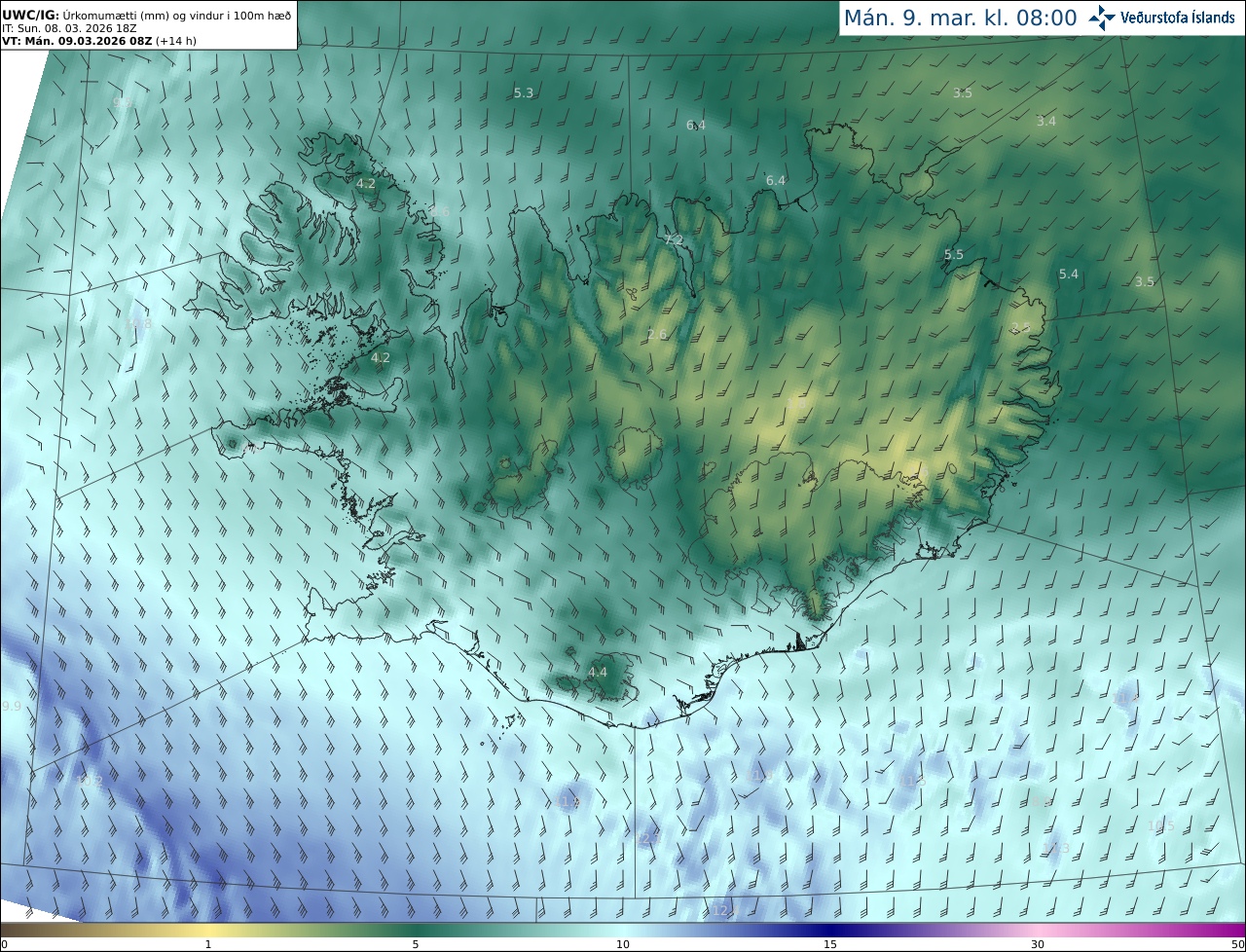Click the 'Veðurstofa Íslands' name text
The height and width of the screenshot is (952, 1246).
point(1178,18)
